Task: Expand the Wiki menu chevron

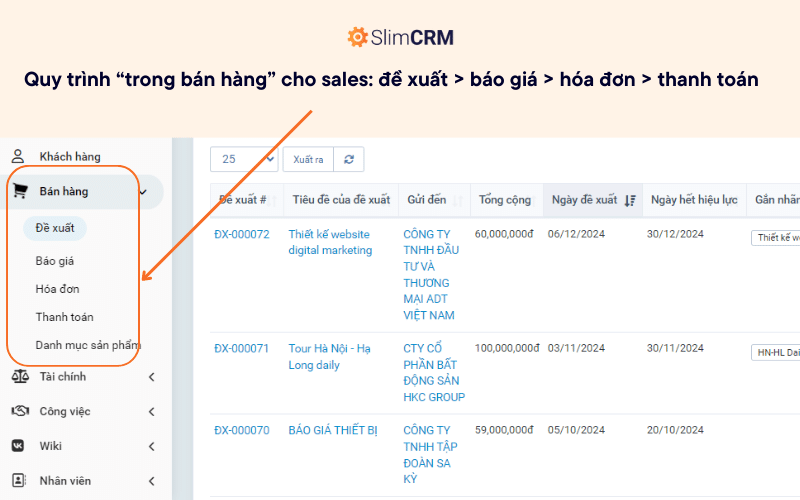Action: click(152, 446)
